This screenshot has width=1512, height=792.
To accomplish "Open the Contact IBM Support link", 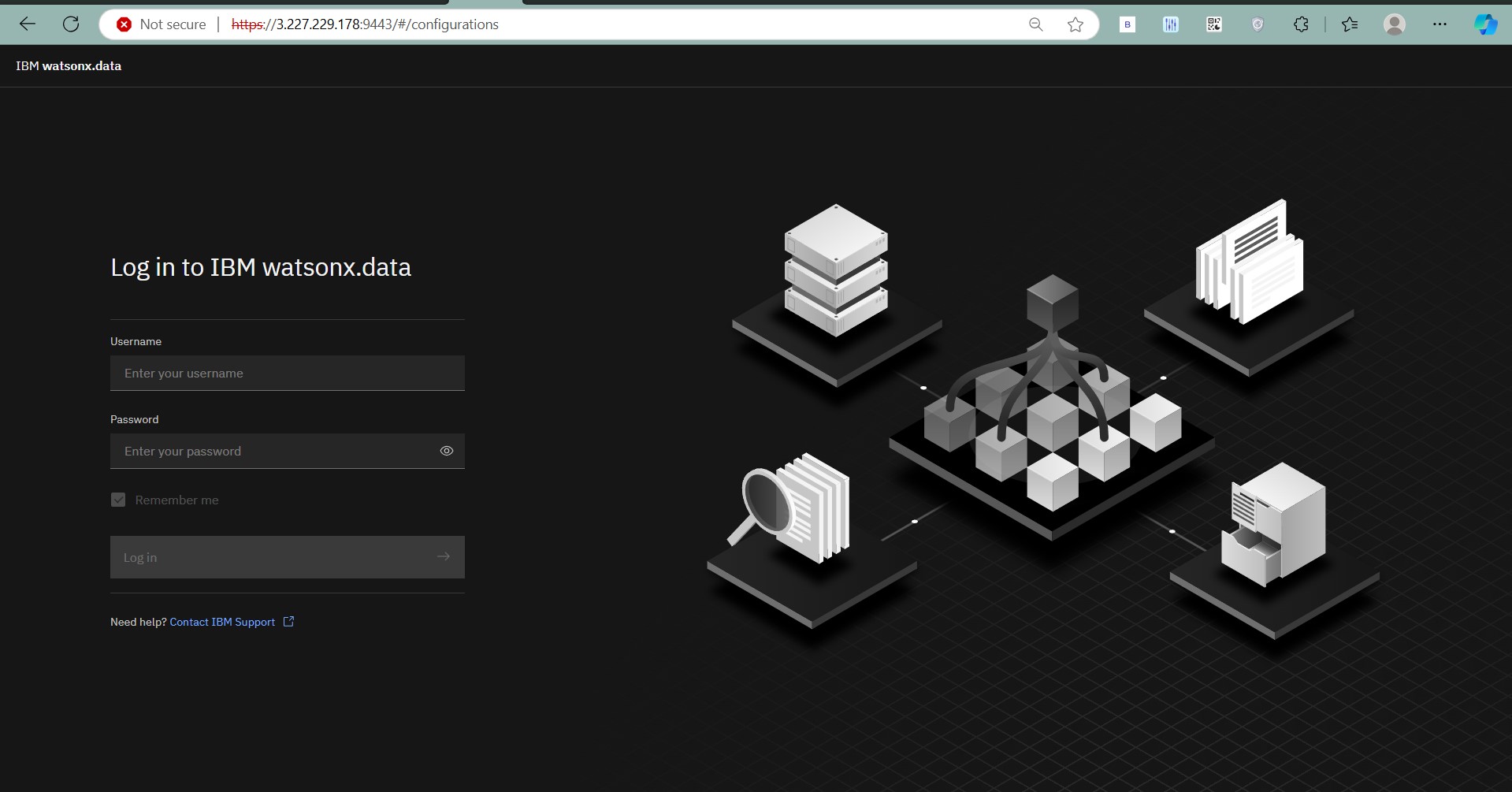I will coord(222,622).
